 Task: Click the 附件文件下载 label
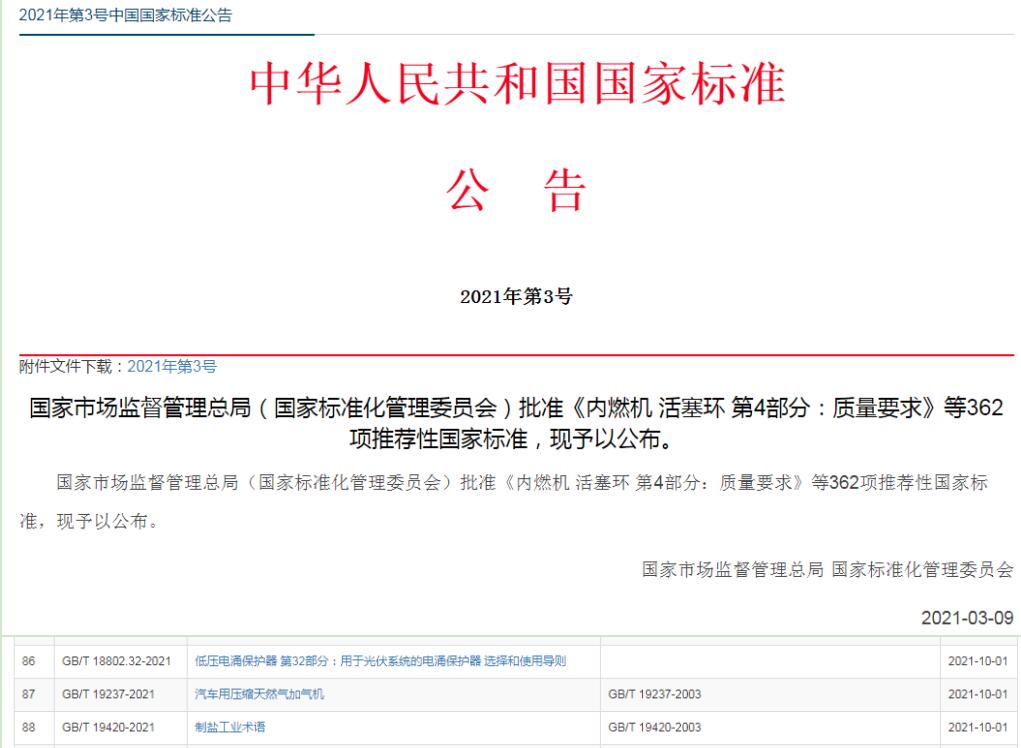pyautogui.click(x=65, y=365)
